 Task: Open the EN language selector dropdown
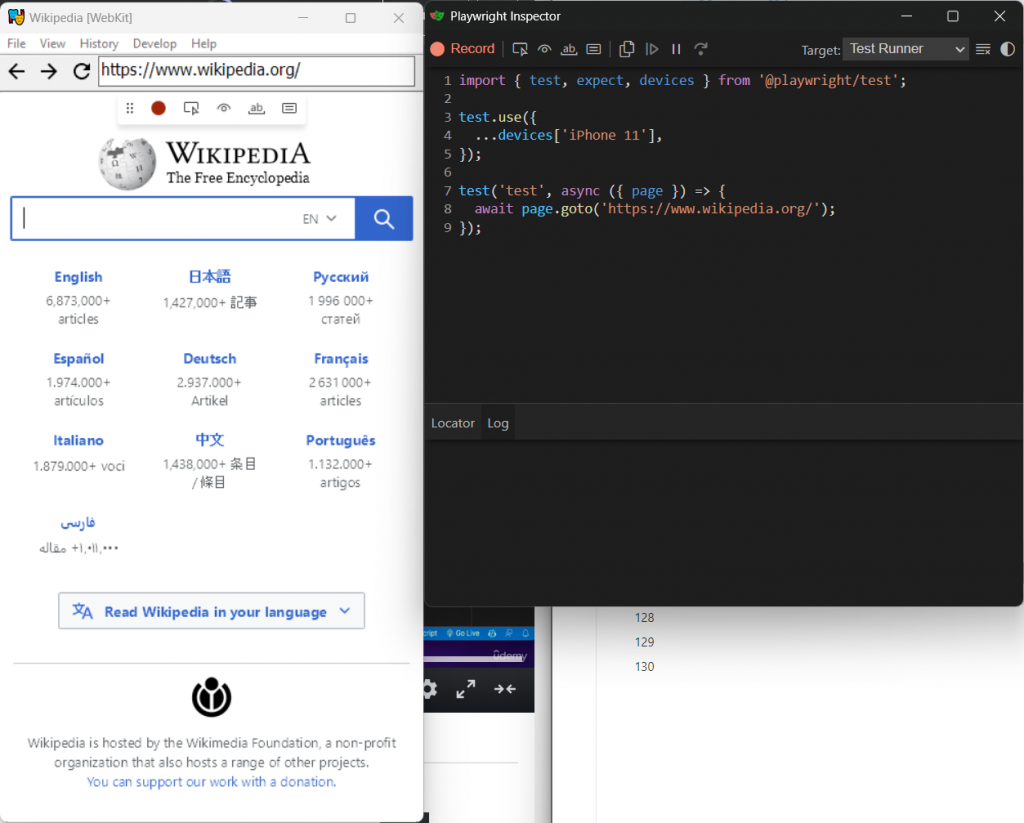click(319, 219)
